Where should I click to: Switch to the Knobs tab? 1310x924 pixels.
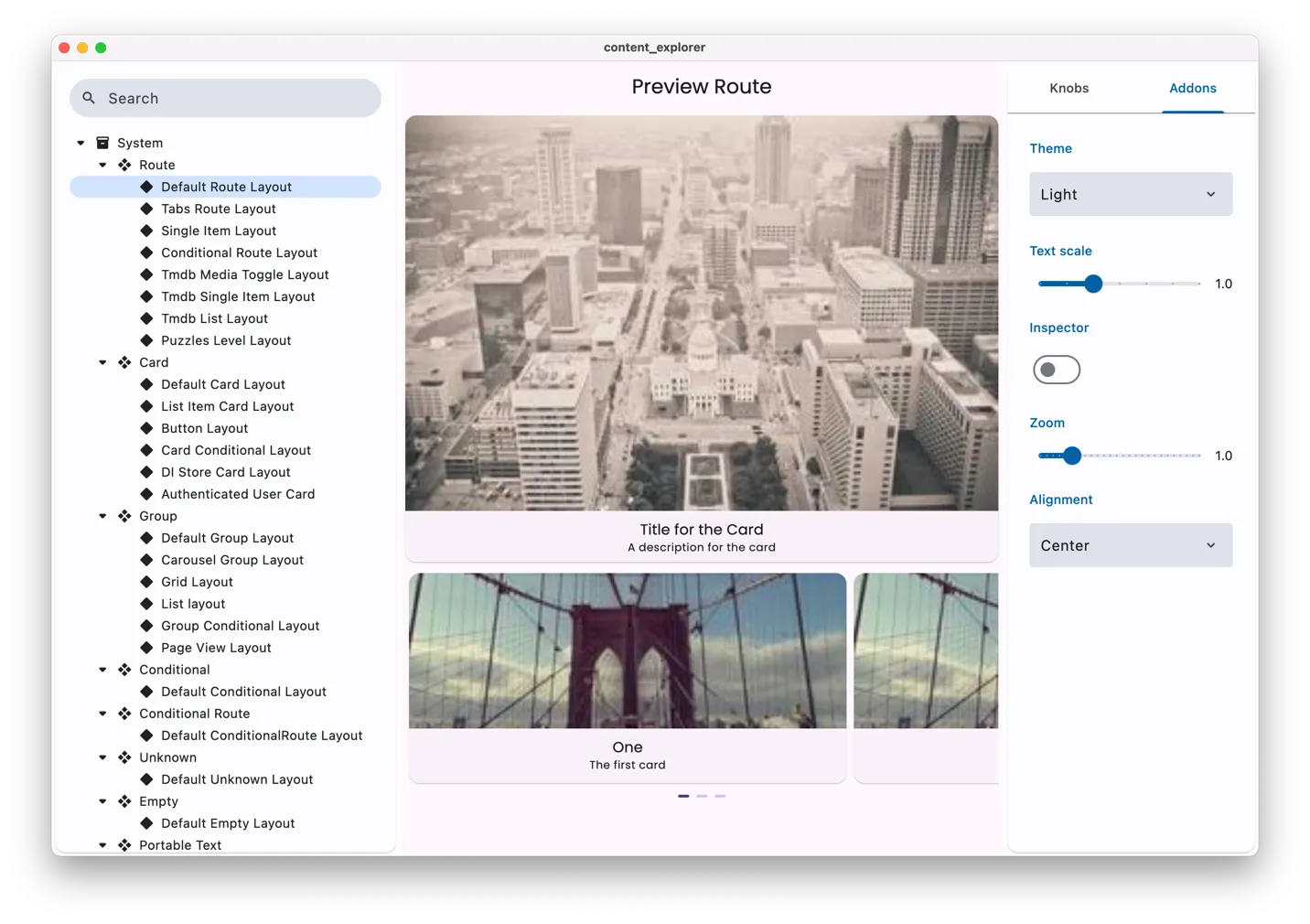1068,89
